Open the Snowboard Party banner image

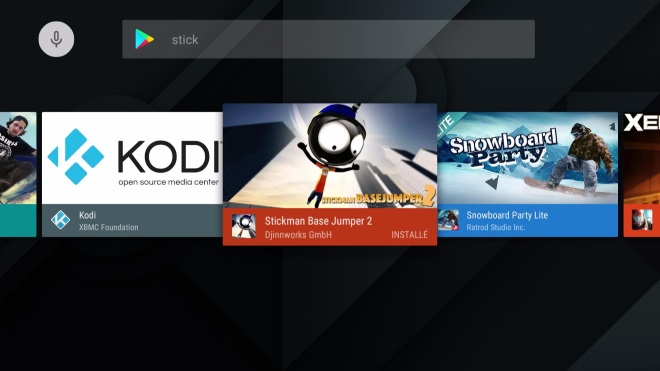pos(527,158)
